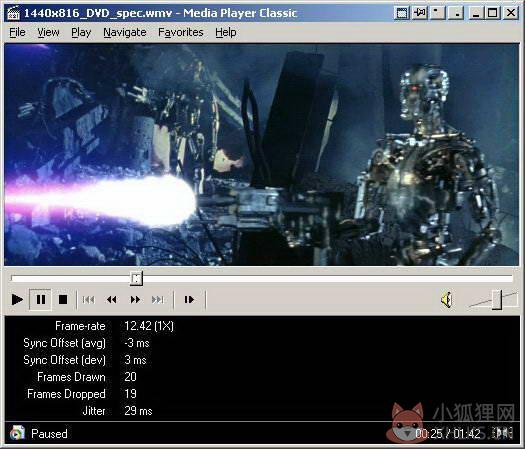
Task: Click the Jitter value 29 ms
Action: [138, 411]
